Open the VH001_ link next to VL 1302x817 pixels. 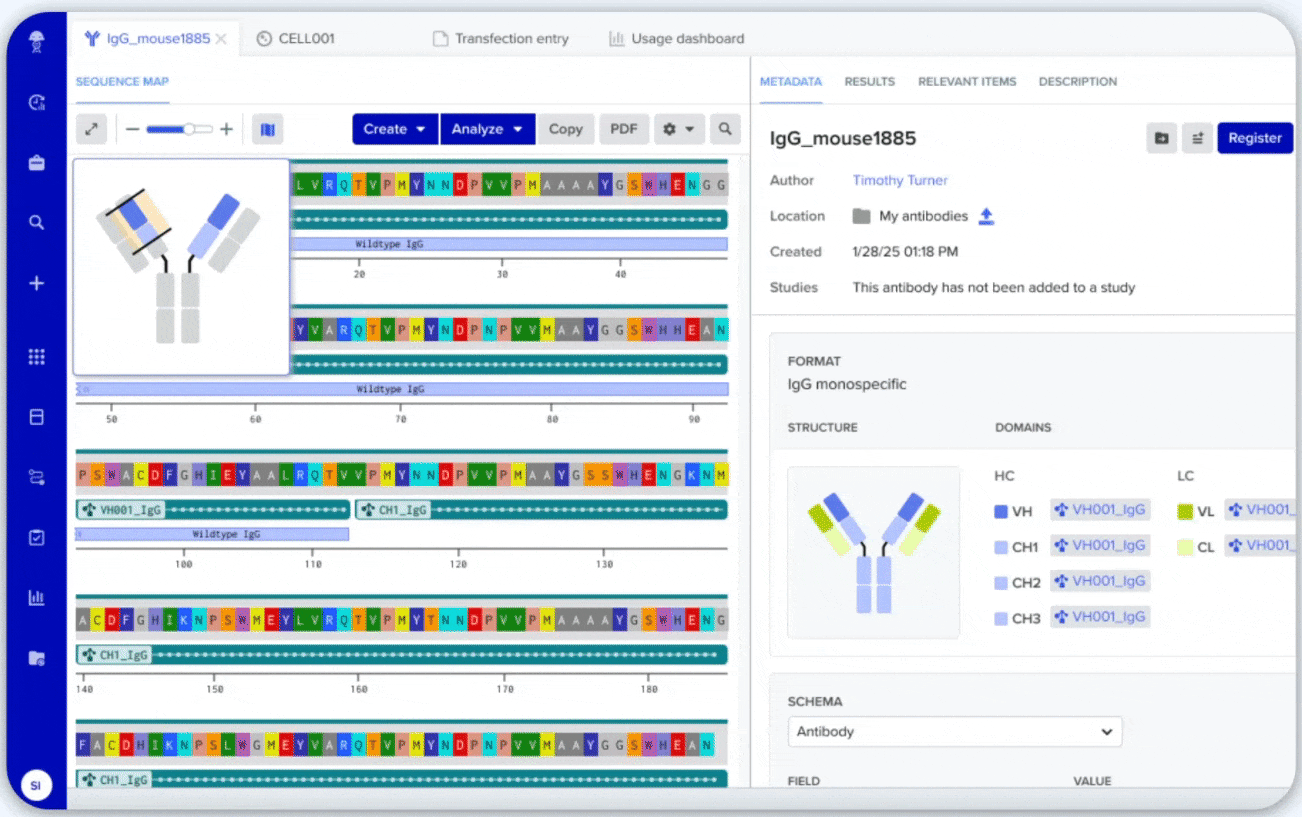[x=1262, y=510]
